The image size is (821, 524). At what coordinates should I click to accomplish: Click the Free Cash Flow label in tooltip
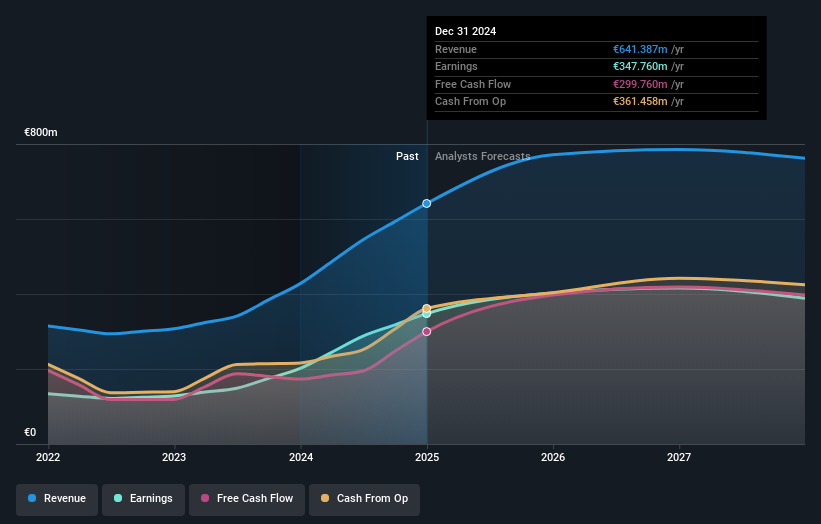pos(473,84)
